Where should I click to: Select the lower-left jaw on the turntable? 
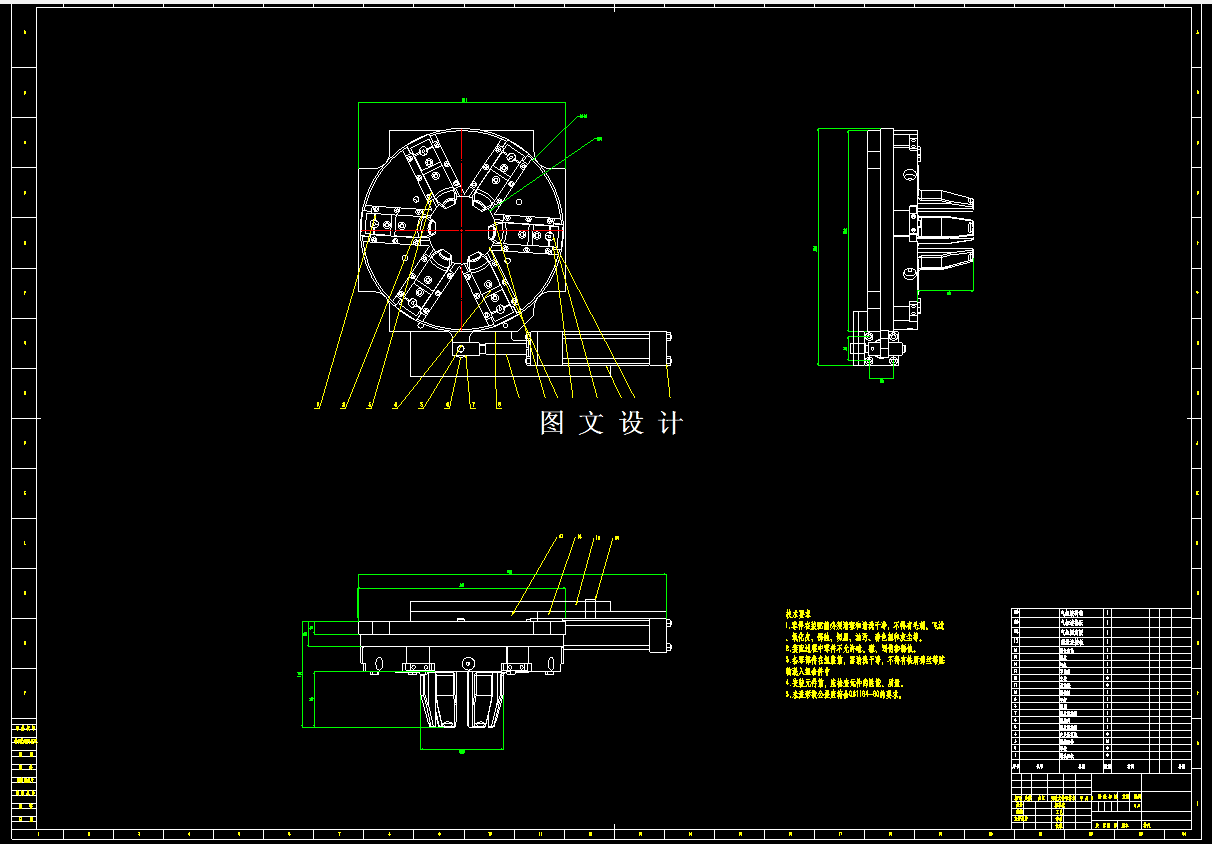427,281
